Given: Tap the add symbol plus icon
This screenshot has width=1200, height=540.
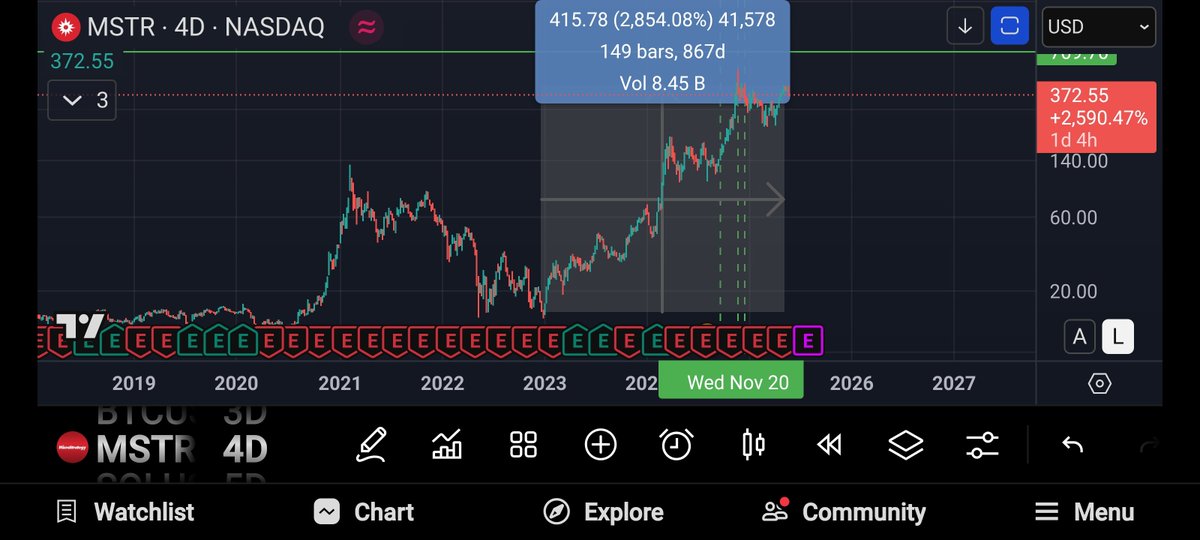Looking at the screenshot, I should click(600, 445).
